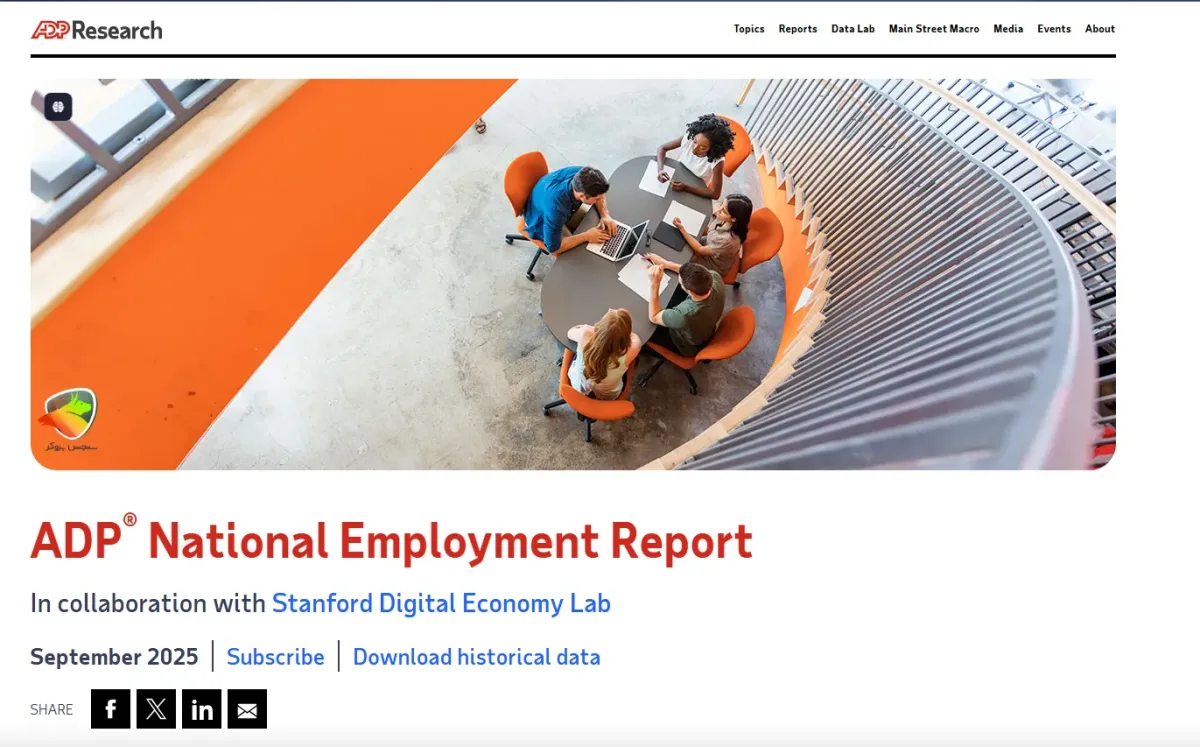Click the September 2025 date text
1200x747 pixels.
114,657
